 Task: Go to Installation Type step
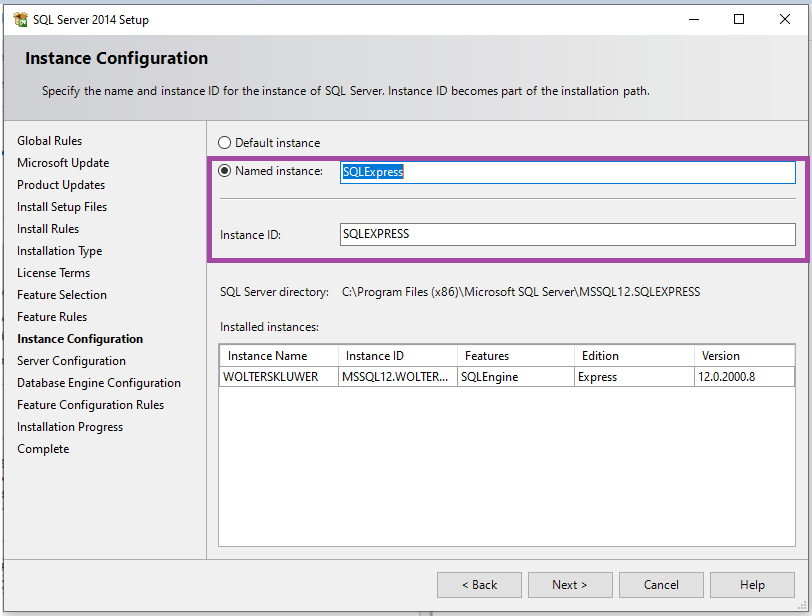(x=60, y=251)
